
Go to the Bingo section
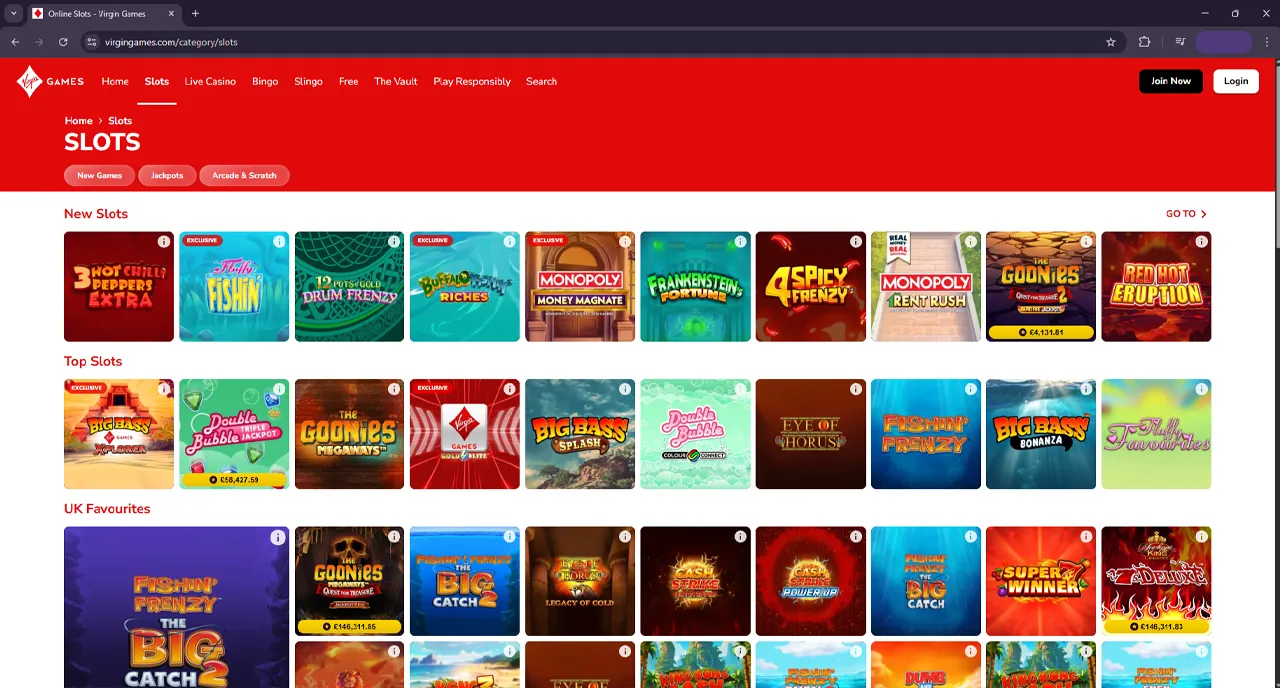265,81
